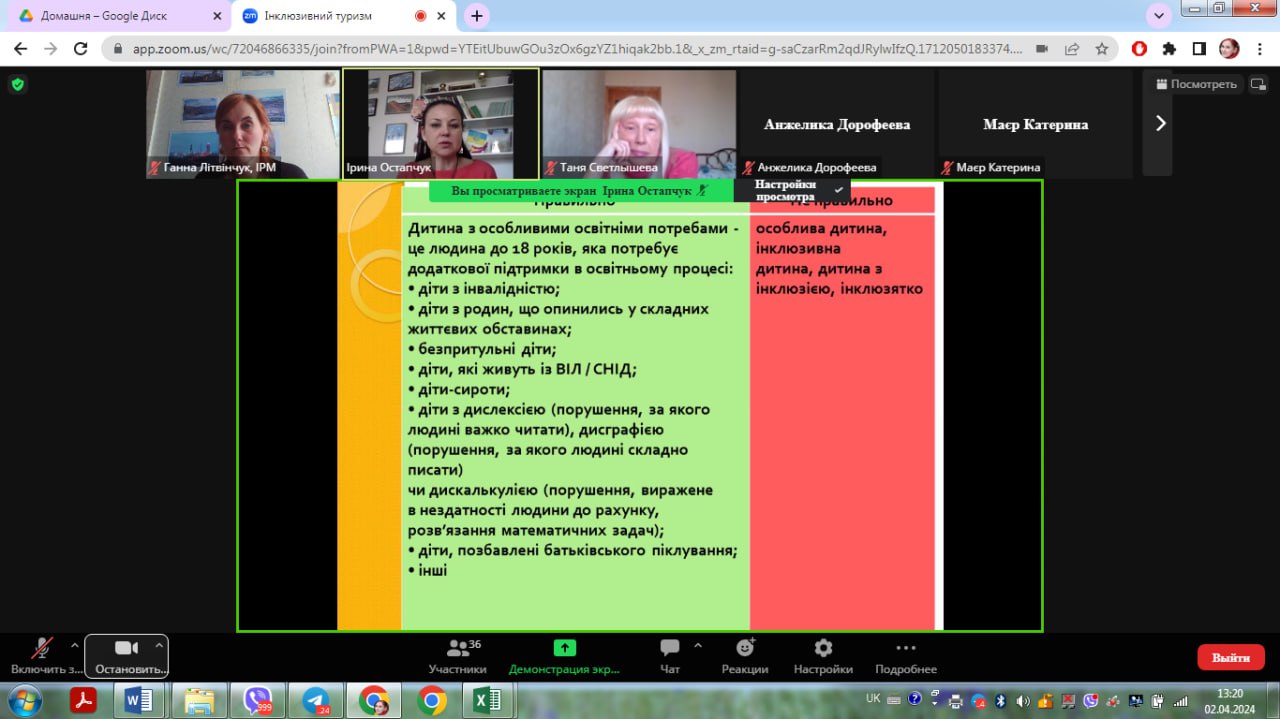Open the Chat panel
The image size is (1280, 719).
coord(670,649)
